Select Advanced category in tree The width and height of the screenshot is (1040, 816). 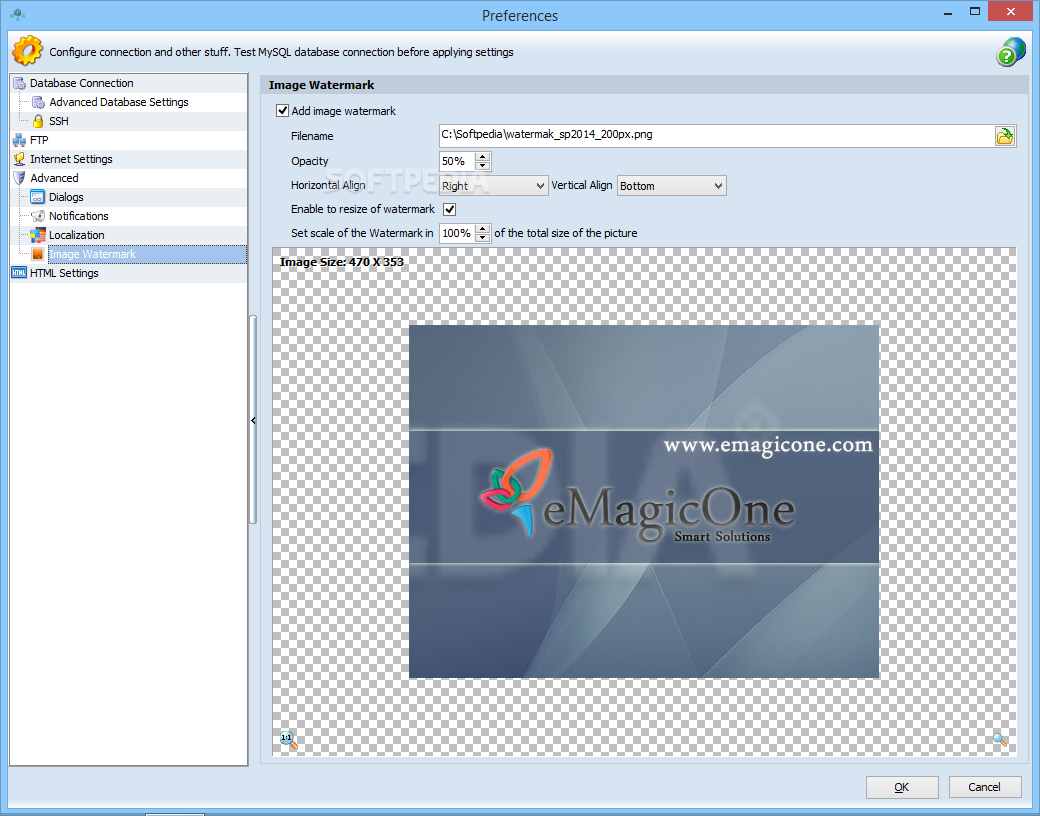(x=54, y=178)
